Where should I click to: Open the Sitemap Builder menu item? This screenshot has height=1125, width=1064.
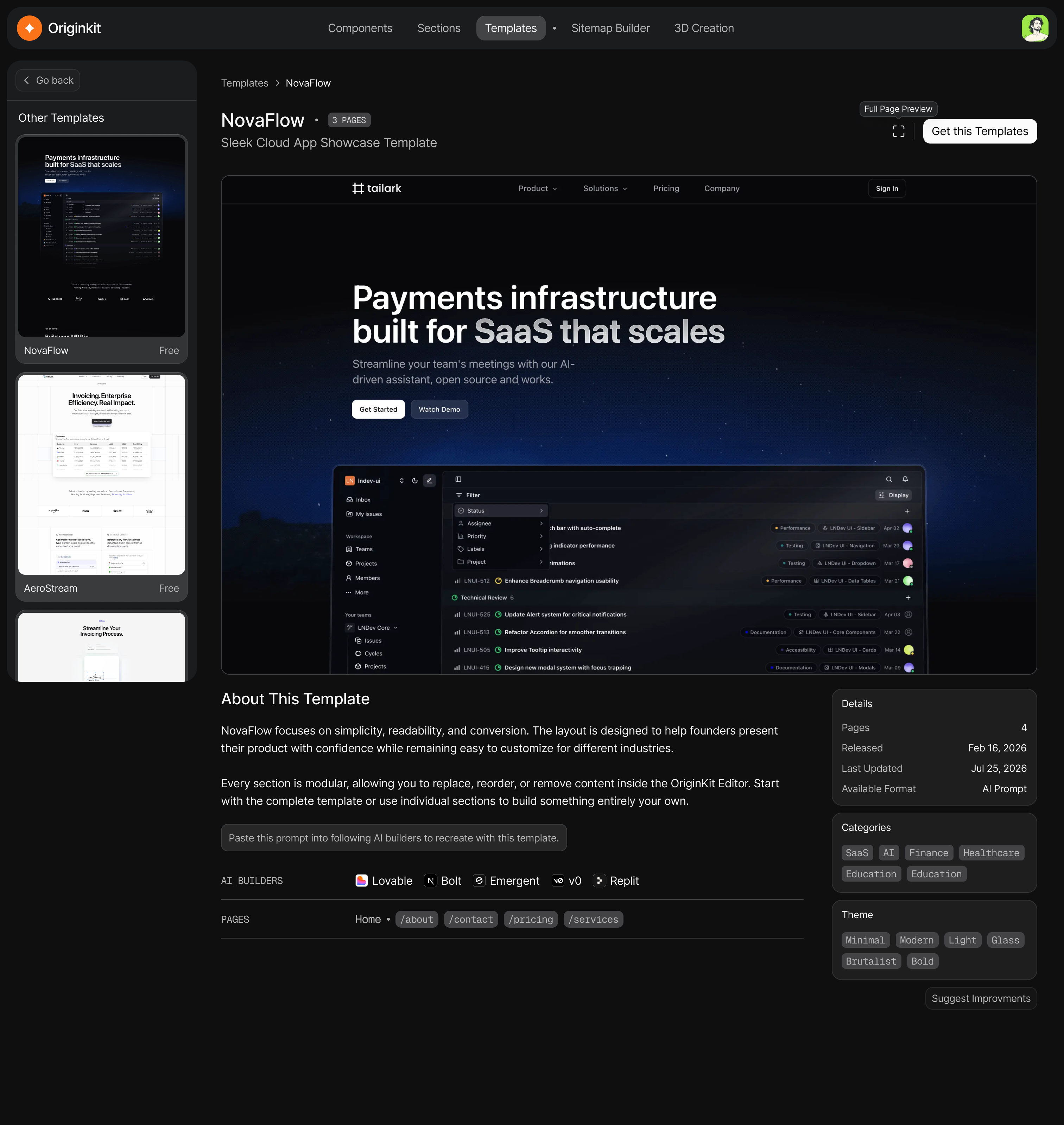[x=610, y=28]
